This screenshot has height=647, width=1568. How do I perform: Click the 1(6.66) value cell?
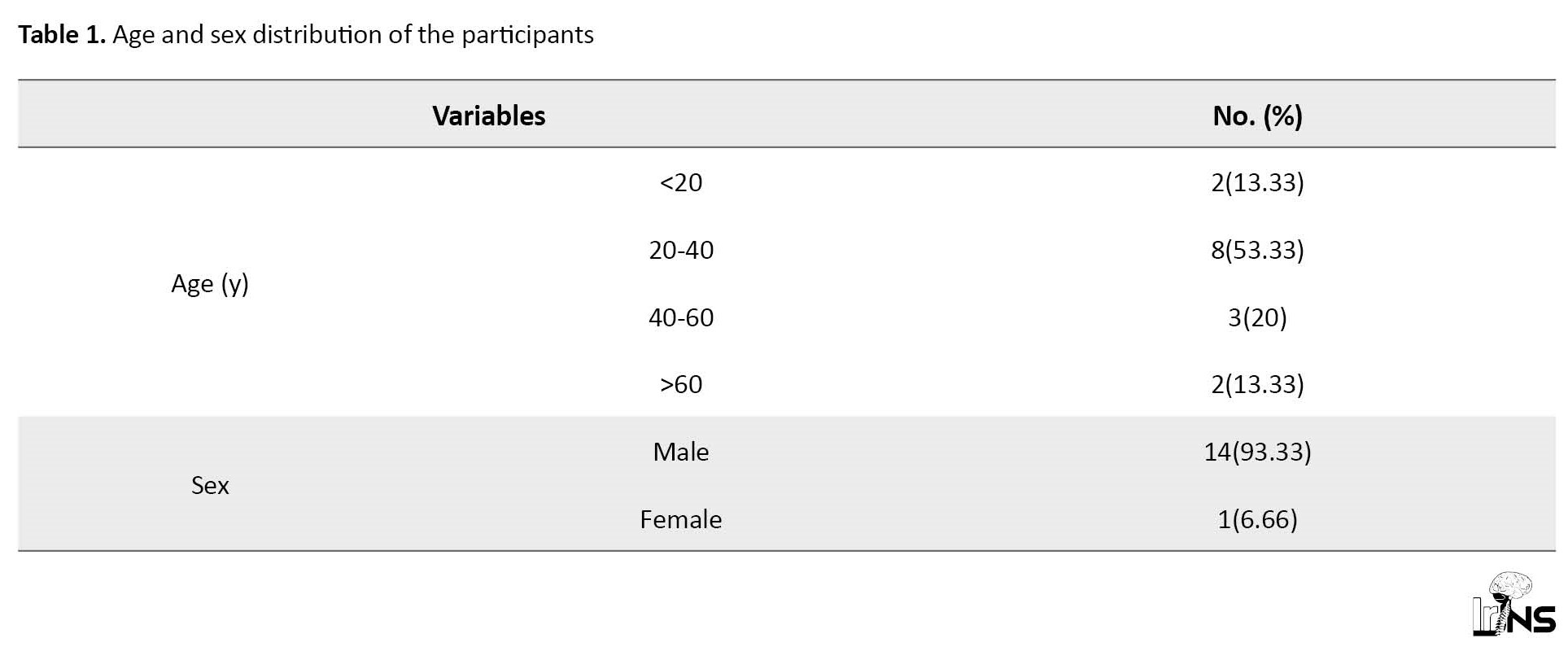1257,519
